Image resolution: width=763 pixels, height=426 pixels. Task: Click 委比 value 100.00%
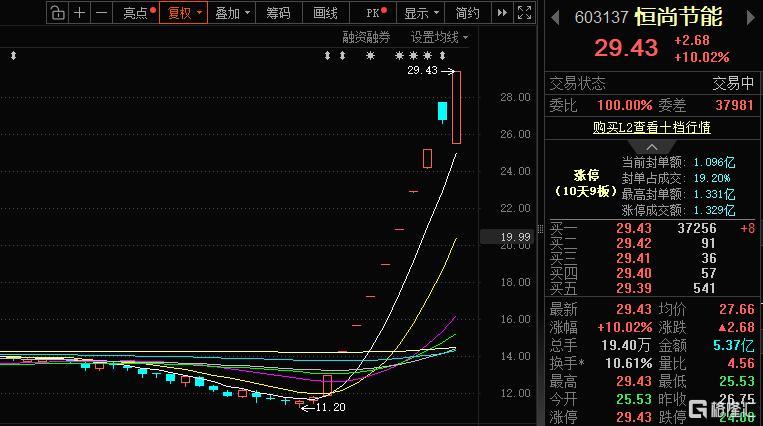click(625, 105)
